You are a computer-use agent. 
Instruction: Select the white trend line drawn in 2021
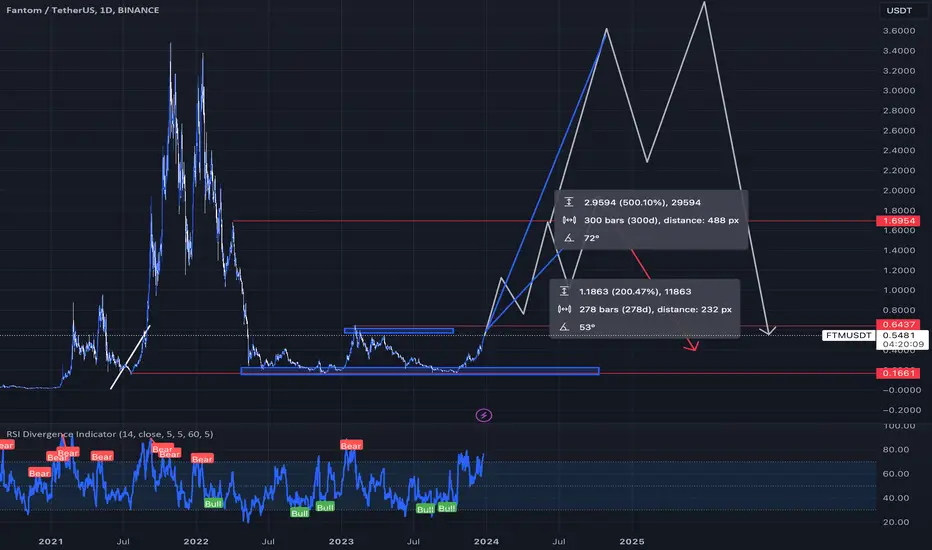pyautogui.click(x=130, y=357)
